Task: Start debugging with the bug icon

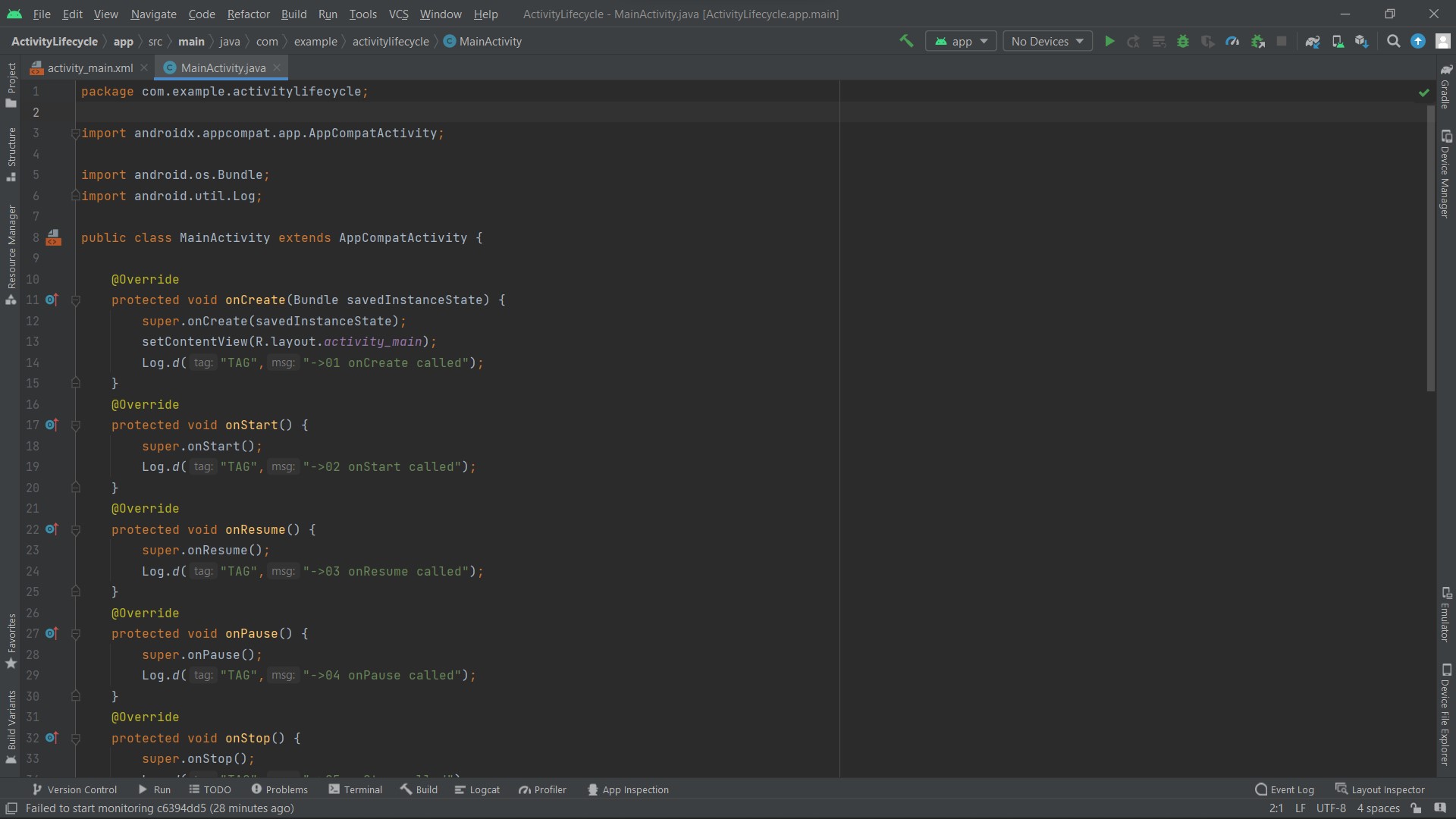Action: point(1183,41)
